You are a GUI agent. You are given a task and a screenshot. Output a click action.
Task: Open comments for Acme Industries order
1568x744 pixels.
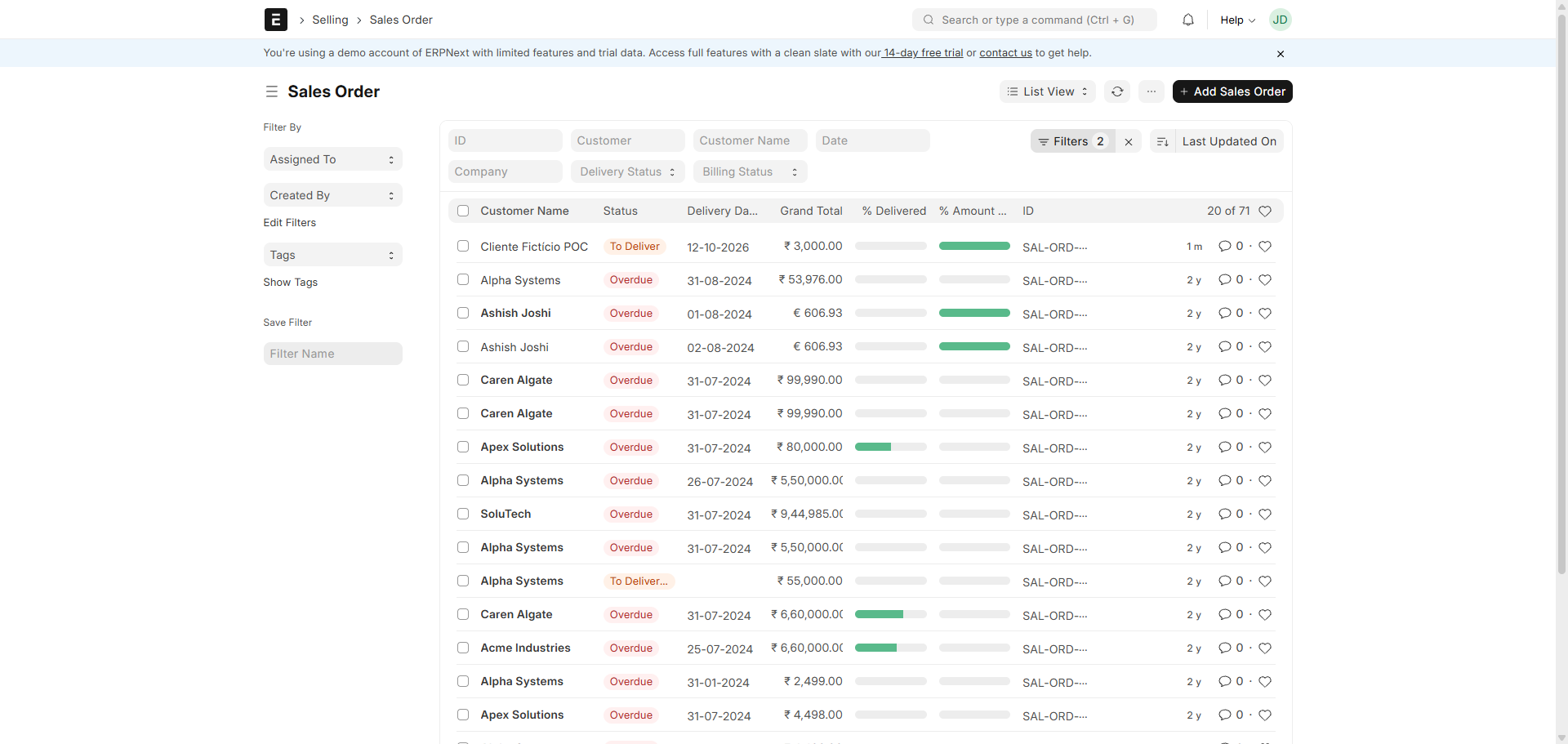click(x=1231, y=648)
